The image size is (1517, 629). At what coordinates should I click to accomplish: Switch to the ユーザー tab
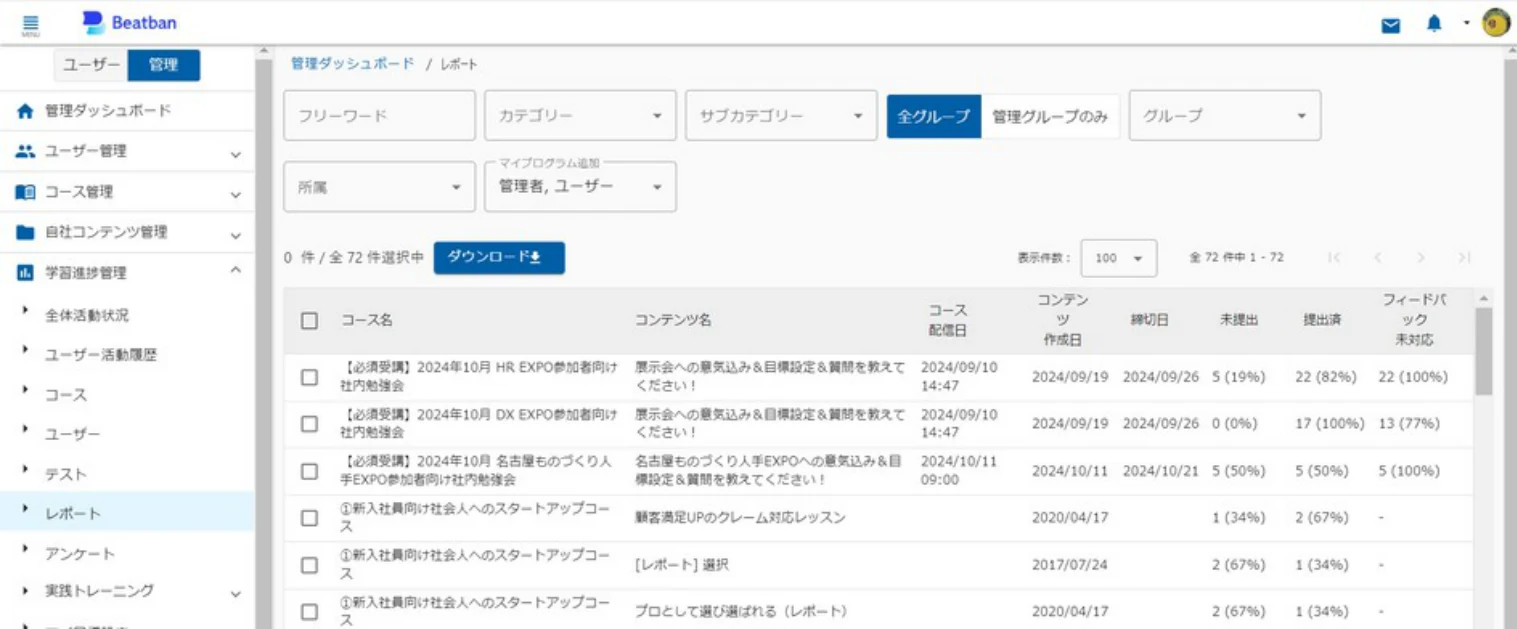click(91, 65)
